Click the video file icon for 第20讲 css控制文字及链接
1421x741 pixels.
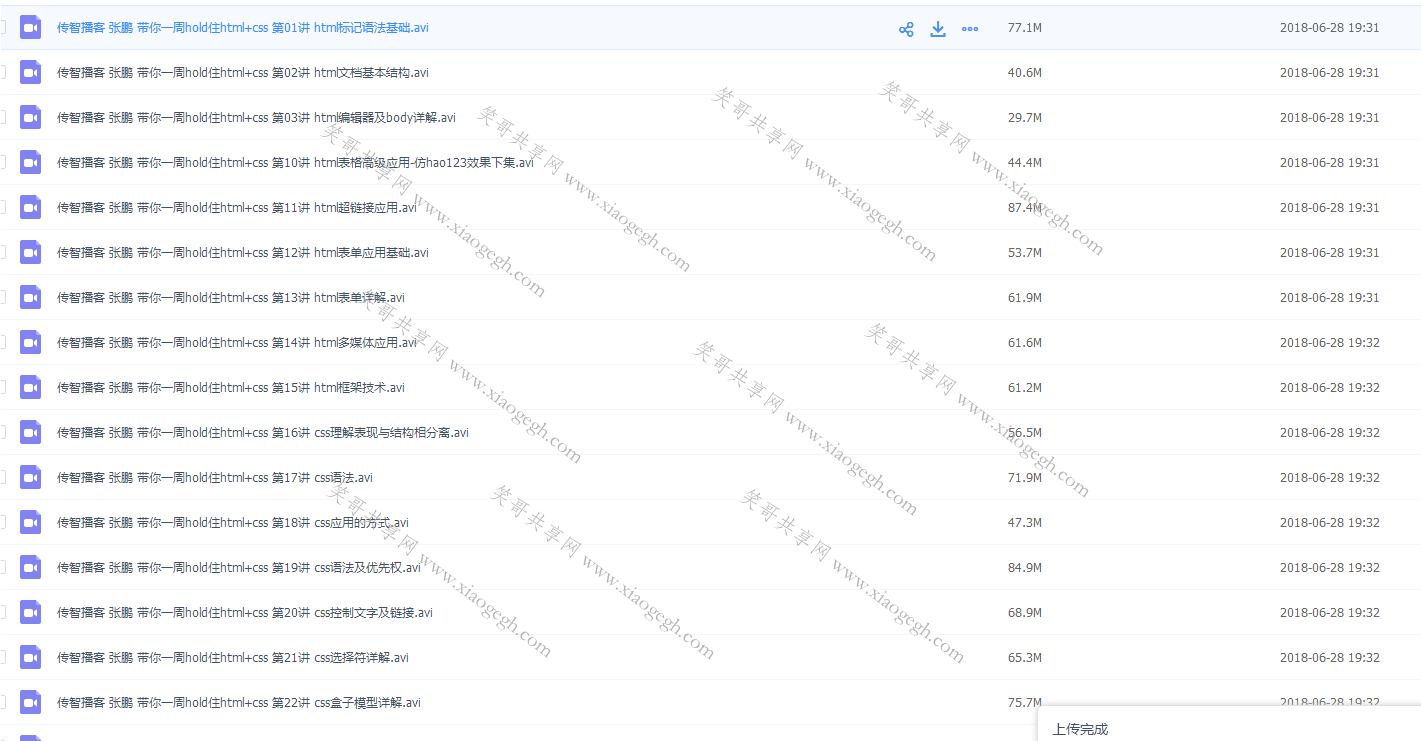tap(31, 613)
